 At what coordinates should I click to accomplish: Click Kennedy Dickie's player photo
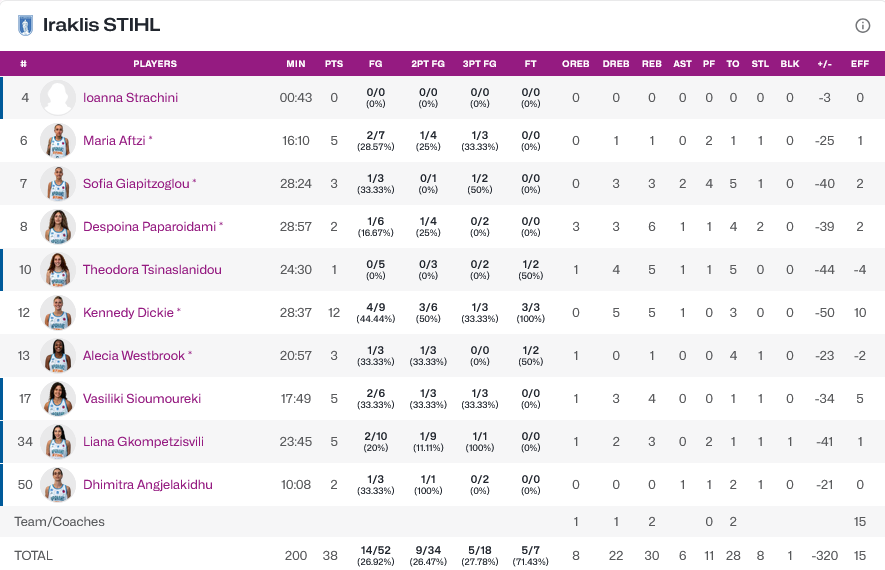58,313
